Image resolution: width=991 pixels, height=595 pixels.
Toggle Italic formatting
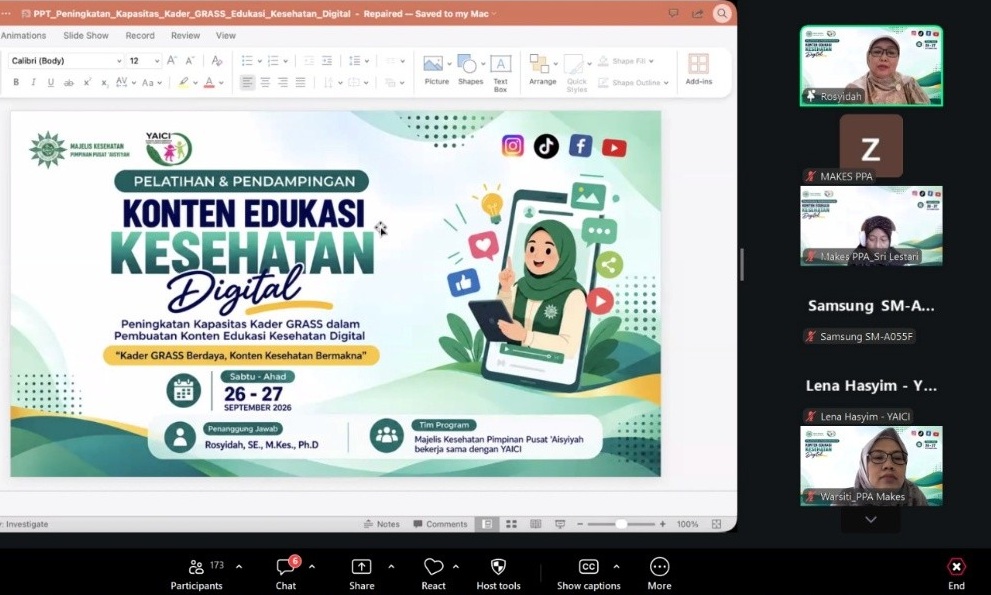point(33,82)
